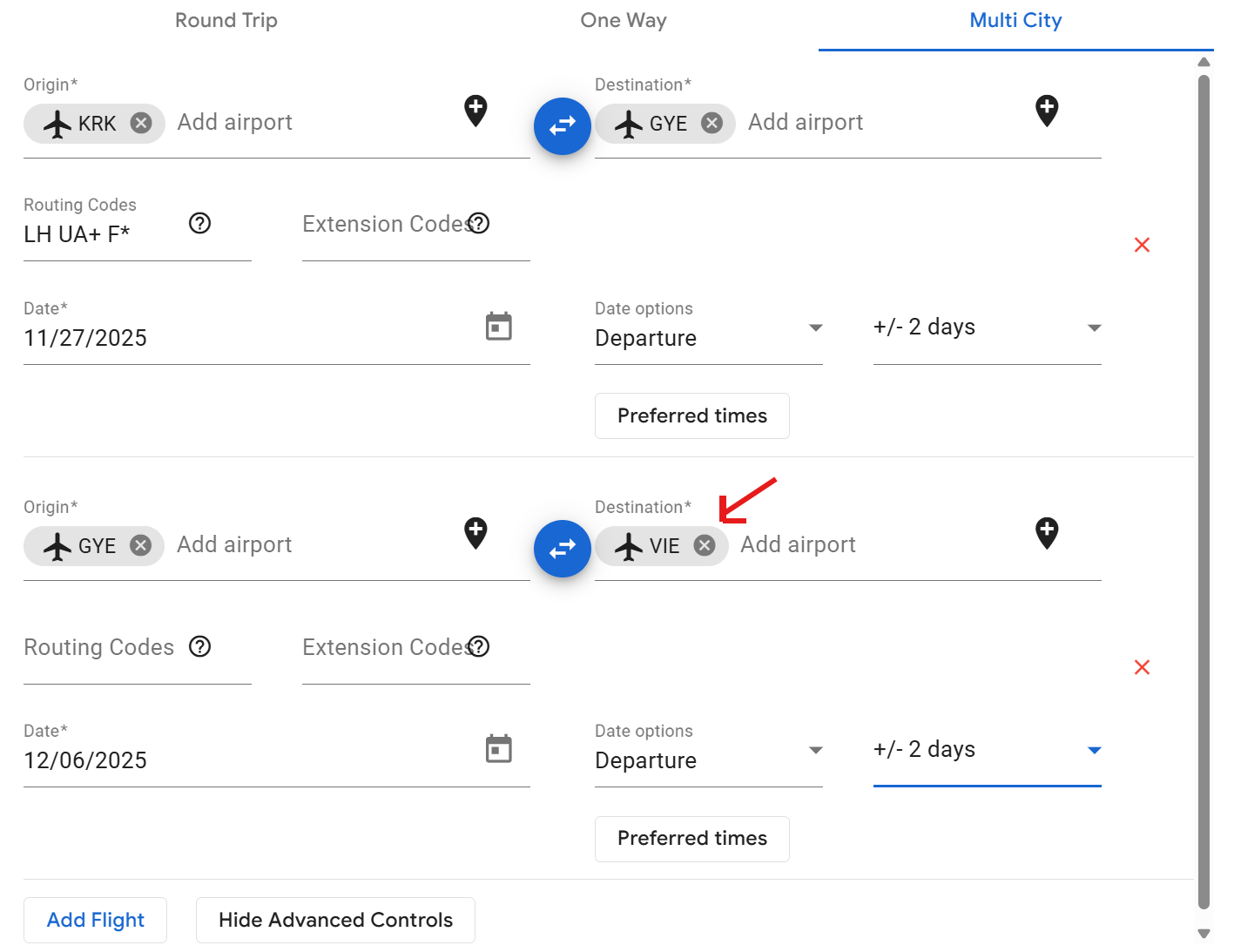Remove GYE chip from second origin
Image resolution: width=1234 pixels, height=952 pixels.
pos(140,545)
